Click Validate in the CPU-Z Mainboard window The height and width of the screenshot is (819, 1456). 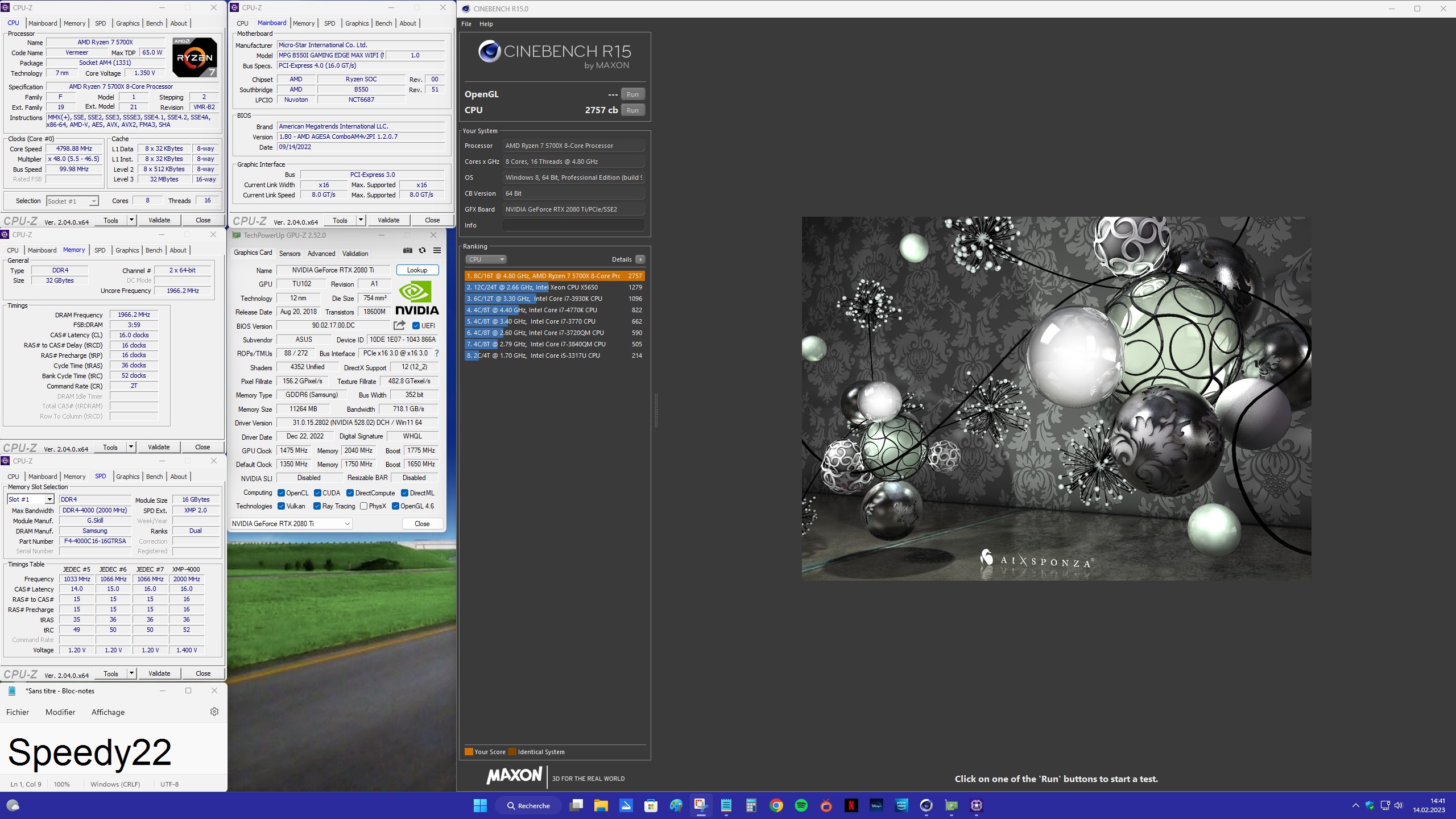coord(388,220)
